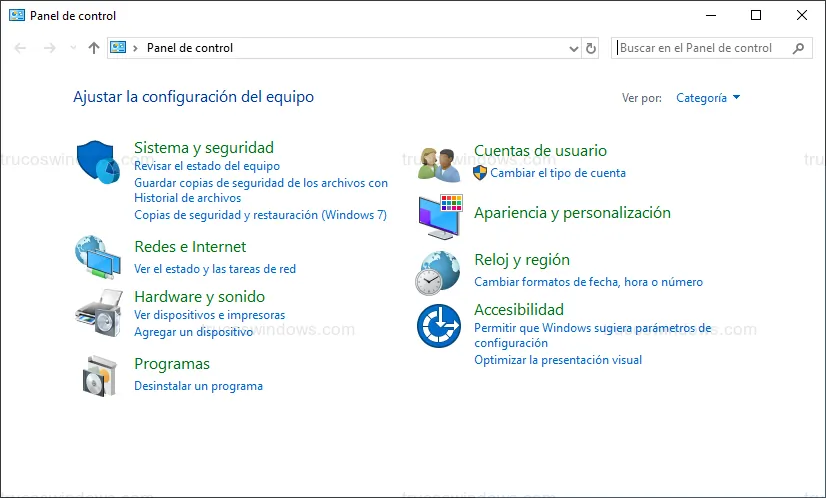826x498 pixels.
Task: Click the Apariencia y personalización monitor icon
Action: tap(439, 216)
